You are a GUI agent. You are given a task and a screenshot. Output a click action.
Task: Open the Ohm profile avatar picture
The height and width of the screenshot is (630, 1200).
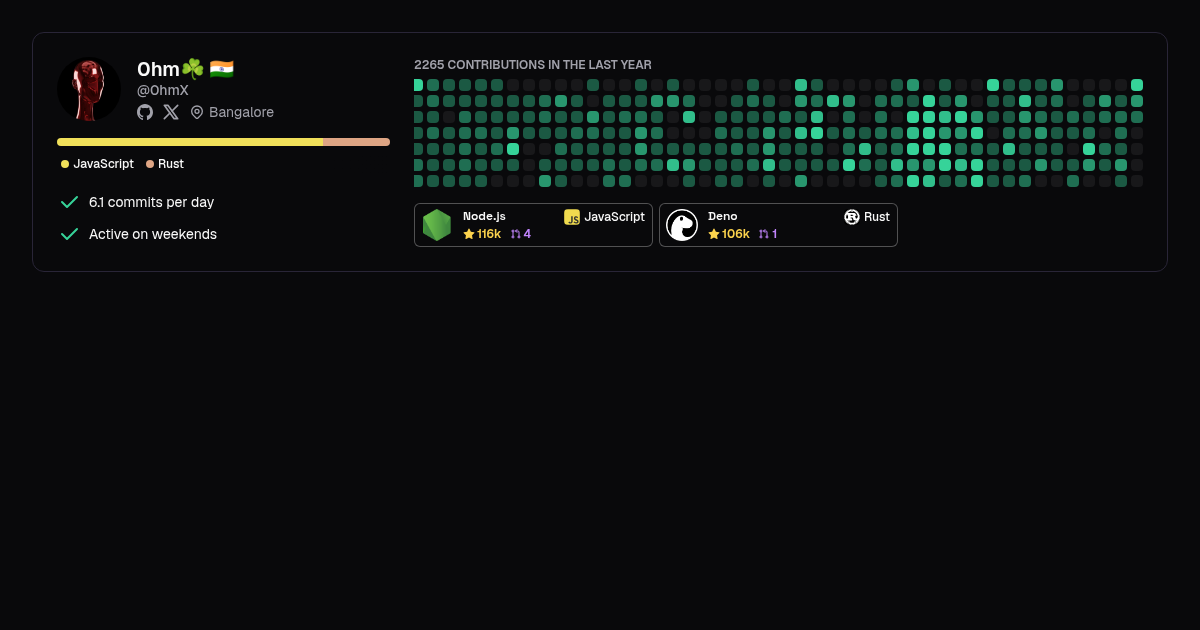(x=89, y=90)
